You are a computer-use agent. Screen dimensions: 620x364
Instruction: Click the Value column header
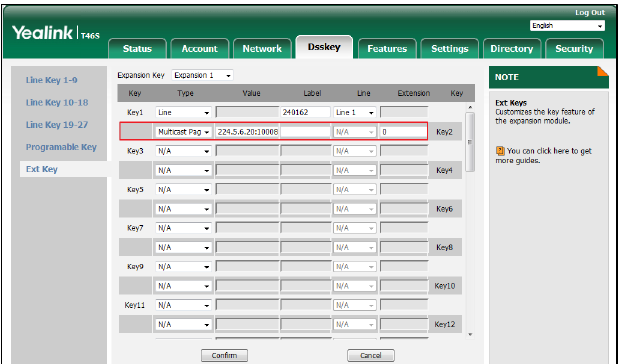251,93
